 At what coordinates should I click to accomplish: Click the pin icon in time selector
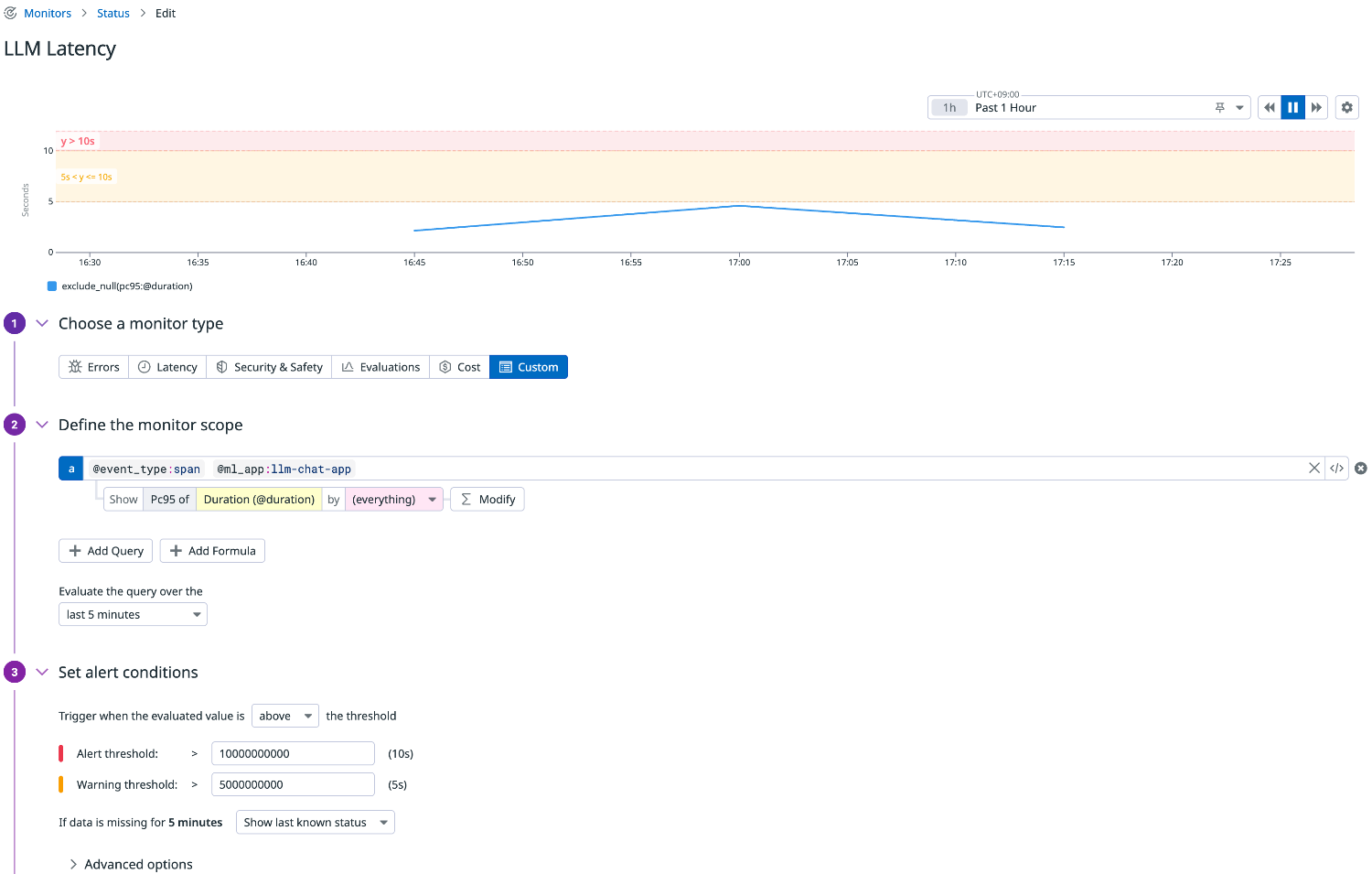[x=1219, y=108]
